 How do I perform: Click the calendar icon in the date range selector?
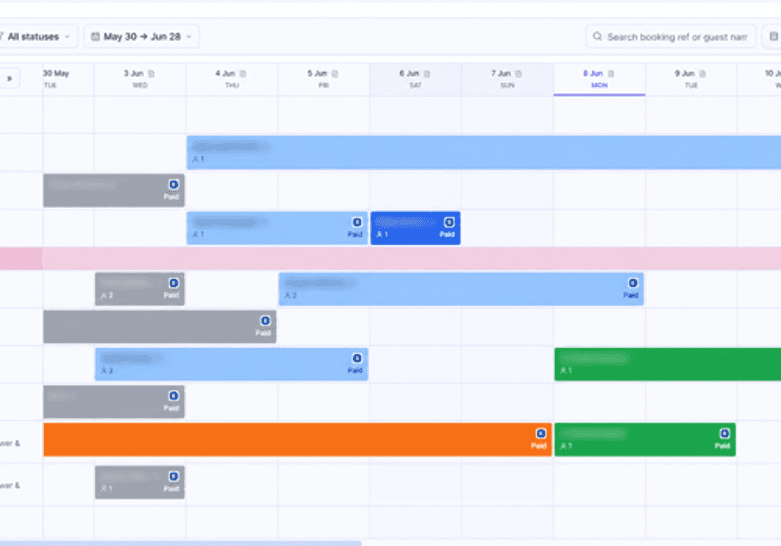[x=95, y=36]
